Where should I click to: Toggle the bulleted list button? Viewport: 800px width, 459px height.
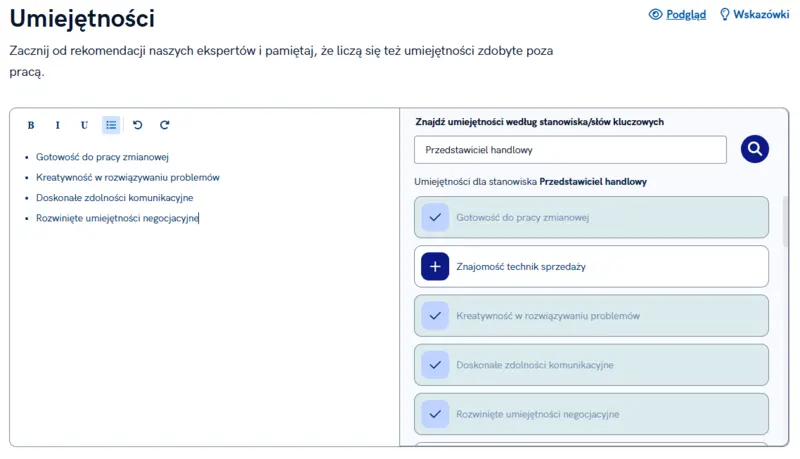point(111,125)
